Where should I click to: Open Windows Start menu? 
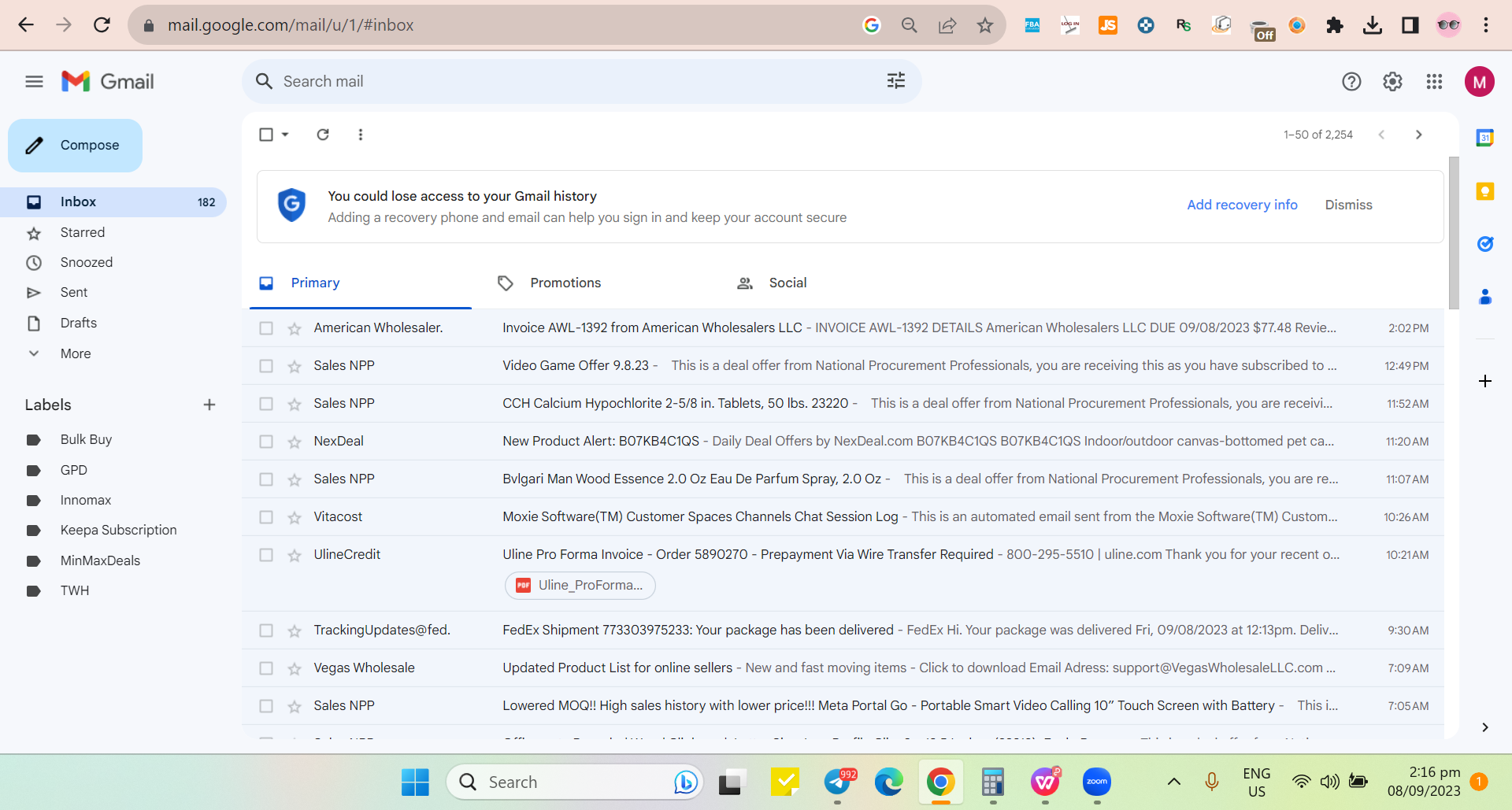[x=415, y=782]
